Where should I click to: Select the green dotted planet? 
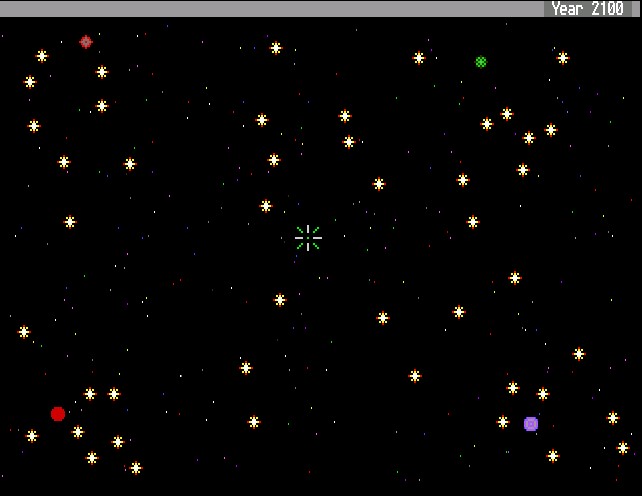click(x=481, y=62)
